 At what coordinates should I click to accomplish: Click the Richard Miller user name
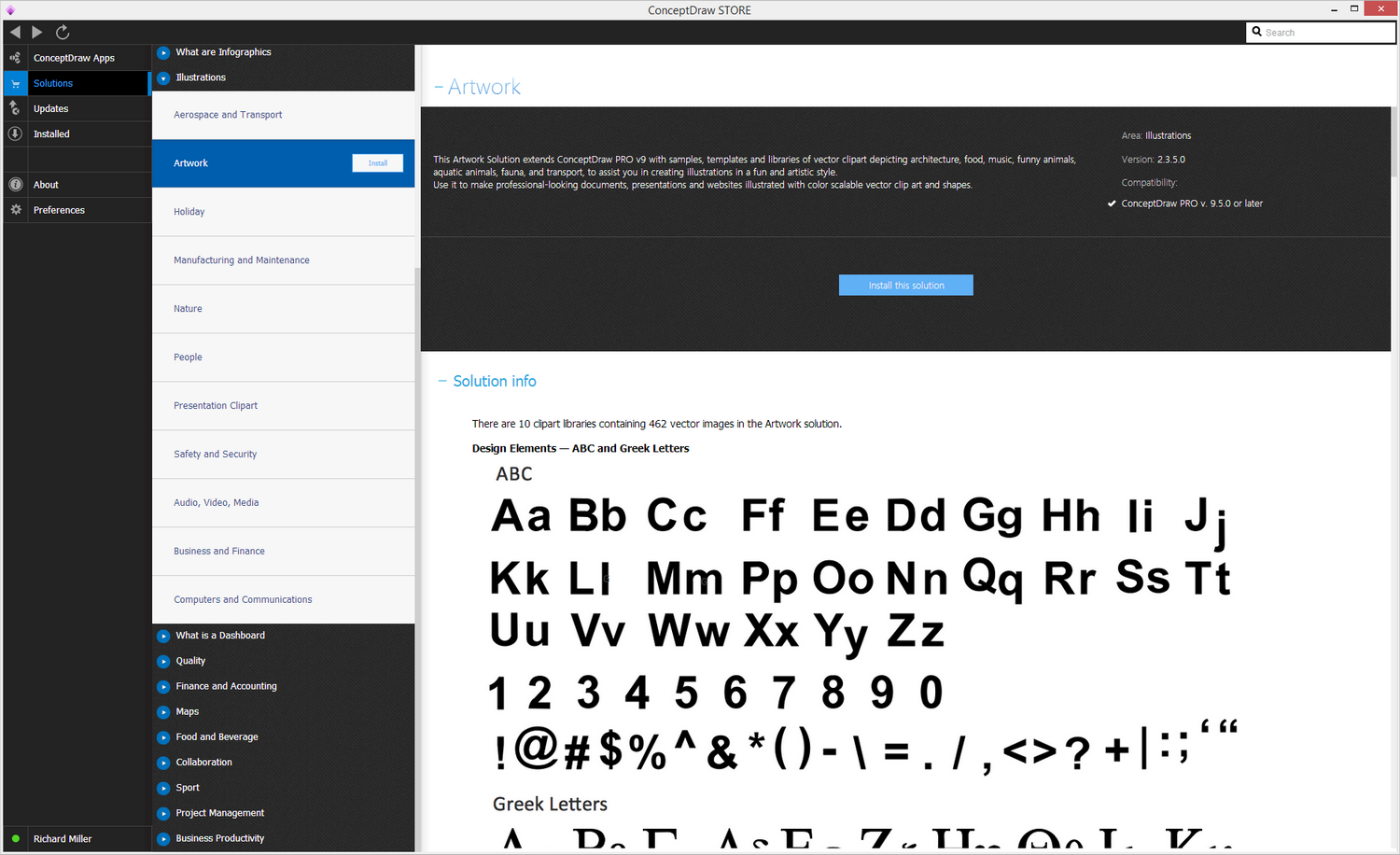pos(63,839)
